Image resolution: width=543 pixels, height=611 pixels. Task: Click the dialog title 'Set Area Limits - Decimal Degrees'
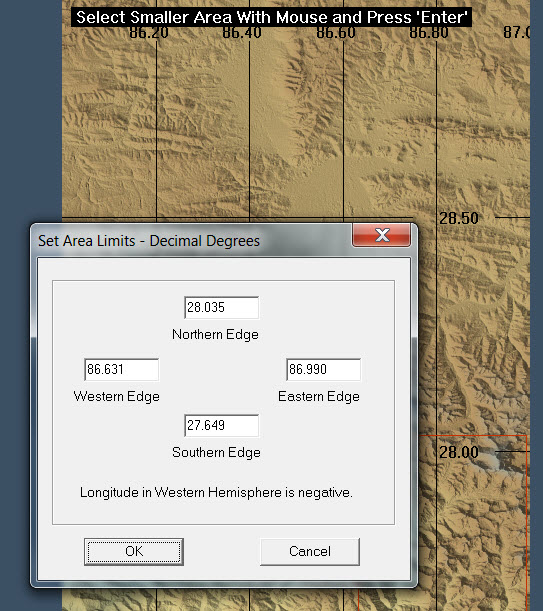click(x=149, y=241)
